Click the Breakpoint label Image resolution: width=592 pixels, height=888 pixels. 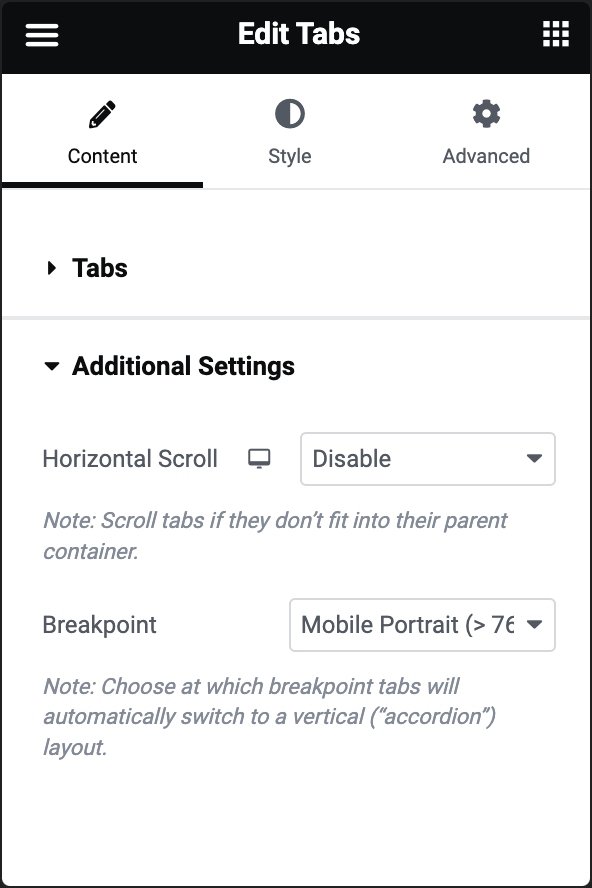(100, 625)
